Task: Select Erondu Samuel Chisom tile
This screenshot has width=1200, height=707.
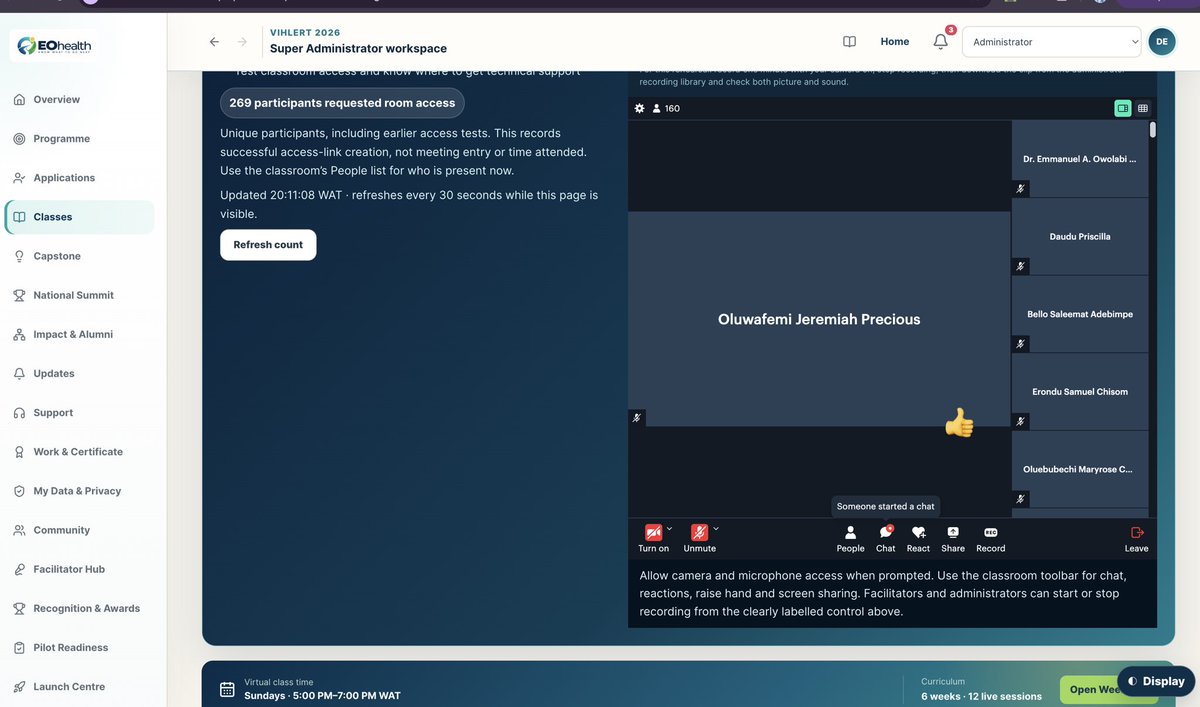Action: pos(1080,392)
